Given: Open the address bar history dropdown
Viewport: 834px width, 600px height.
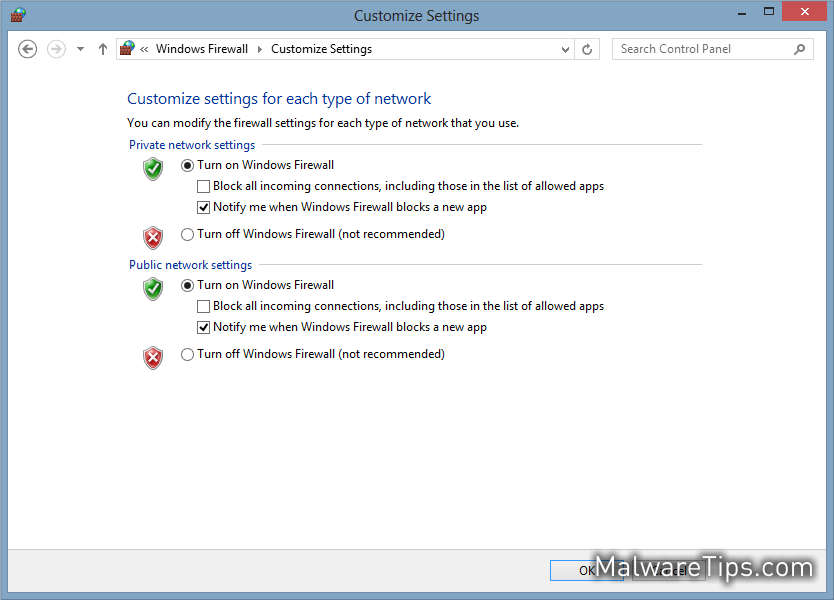Looking at the screenshot, I should 565,49.
